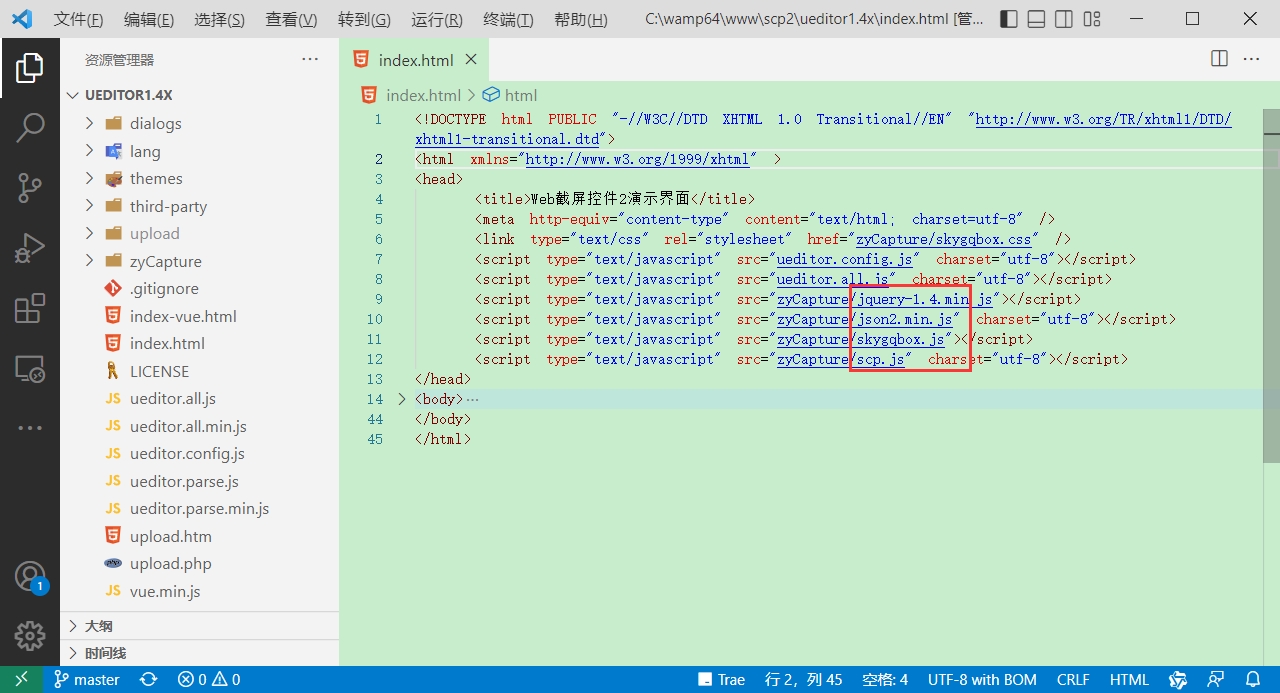Follow the zyCapture/skygqbox.css link
The width and height of the screenshot is (1280, 693).
tap(943, 239)
